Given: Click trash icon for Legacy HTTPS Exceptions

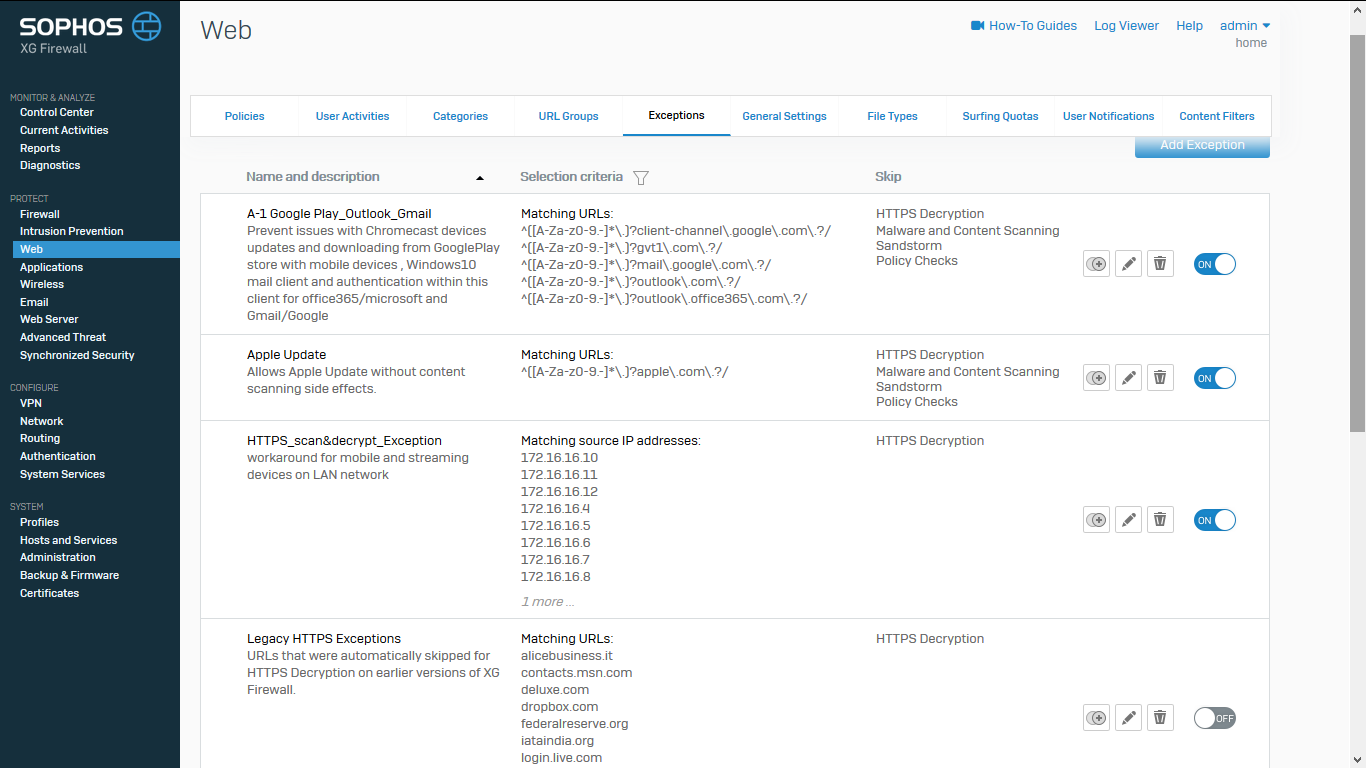Looking at the screenshot, I should (x=1160, y=718).
